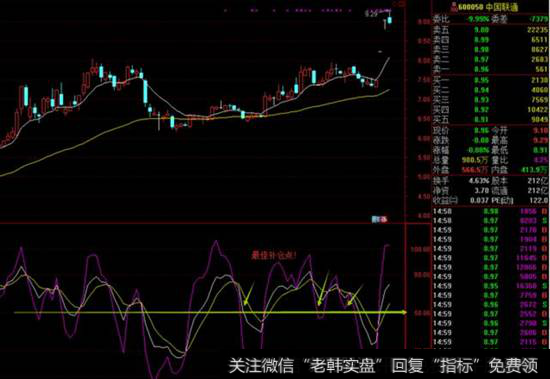Click the 内盘 value 413.9万

point(534,170)
